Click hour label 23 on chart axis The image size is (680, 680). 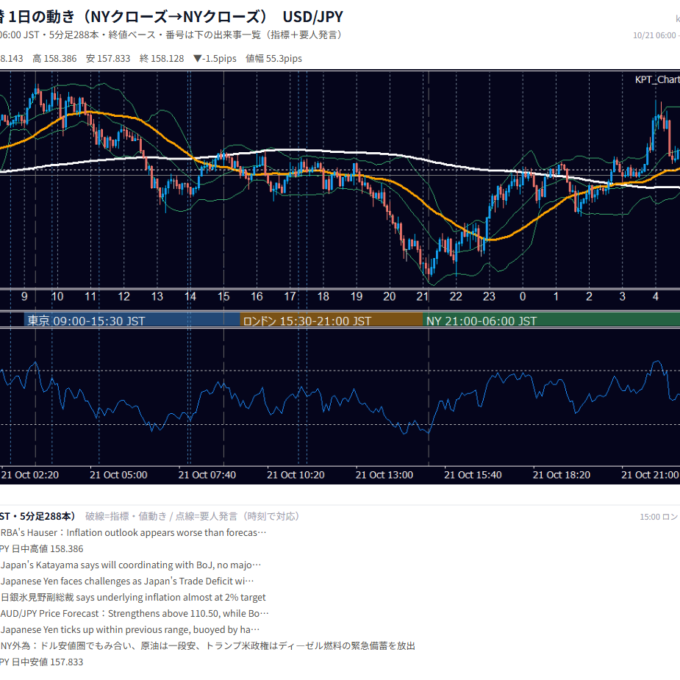coord(489,297)
